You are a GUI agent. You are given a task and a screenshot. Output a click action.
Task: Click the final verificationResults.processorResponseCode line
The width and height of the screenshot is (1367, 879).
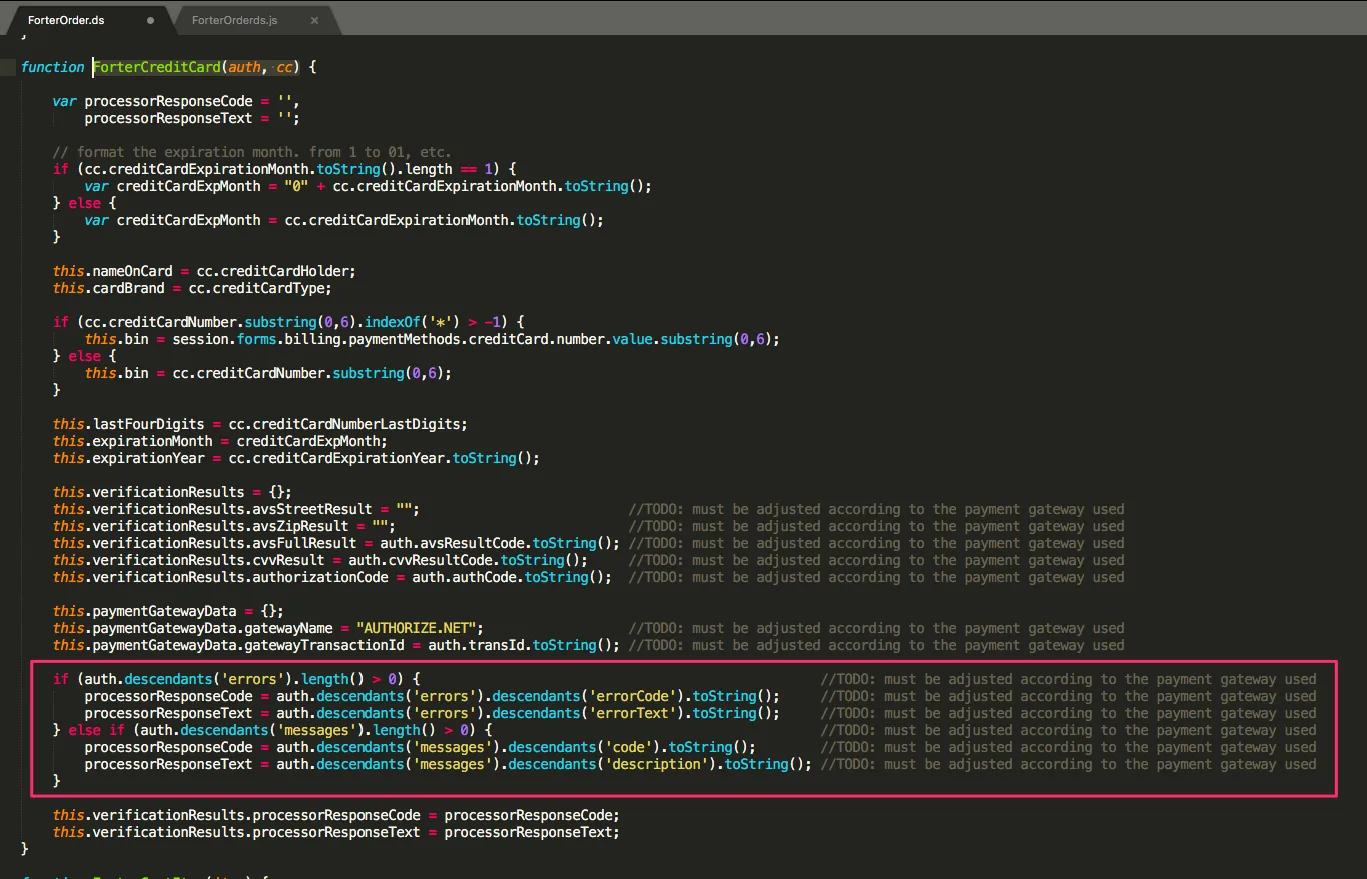pyautogui.click(x=336, y=815)
